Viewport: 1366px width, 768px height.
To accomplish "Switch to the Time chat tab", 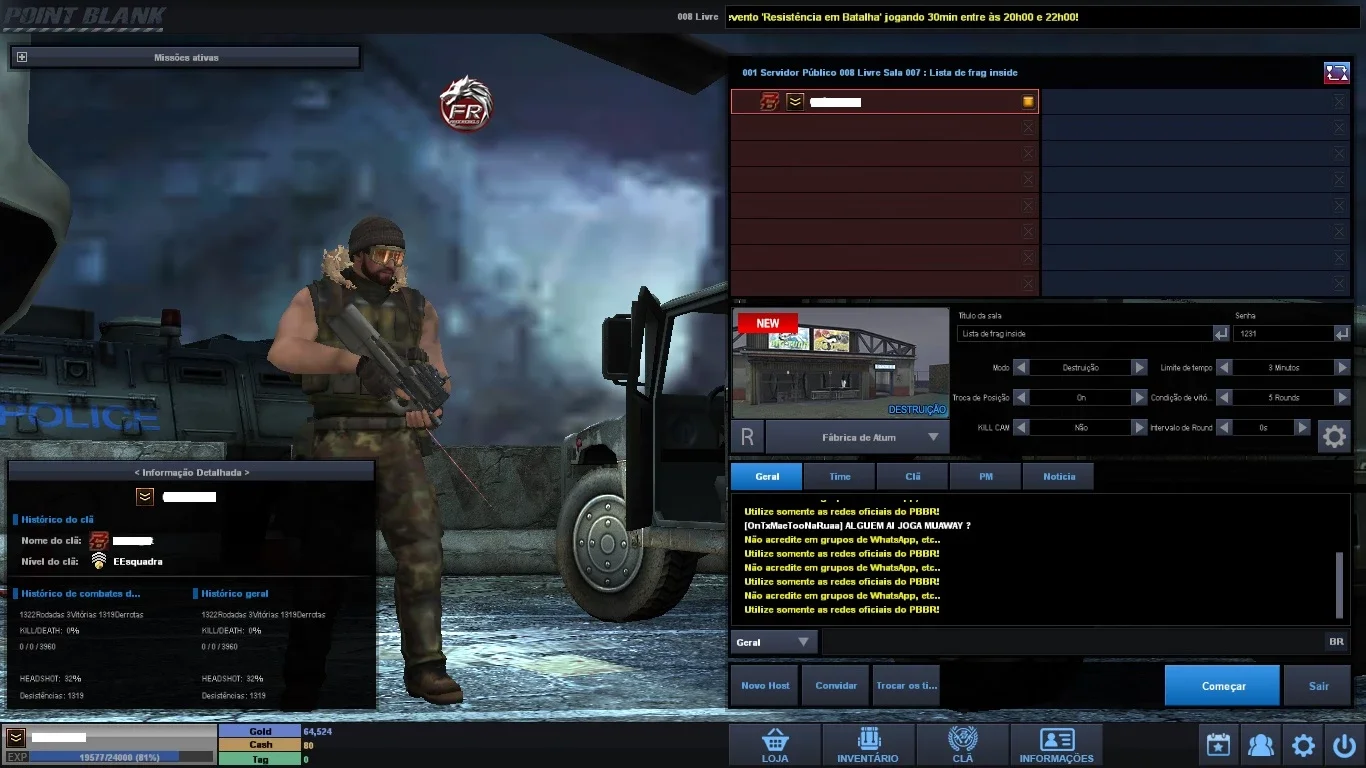I will click(x=840, y=476).
